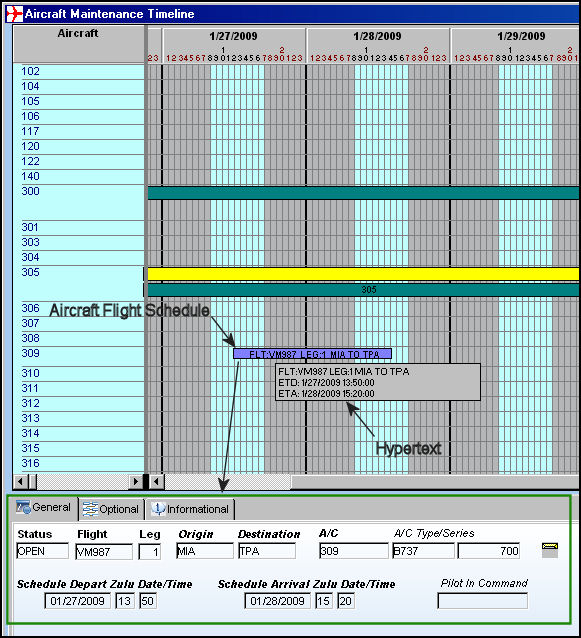The width and height of the screenshot is (581, 638).
Task: Click the Origin field showing MIA
Action: pos(205,551)
